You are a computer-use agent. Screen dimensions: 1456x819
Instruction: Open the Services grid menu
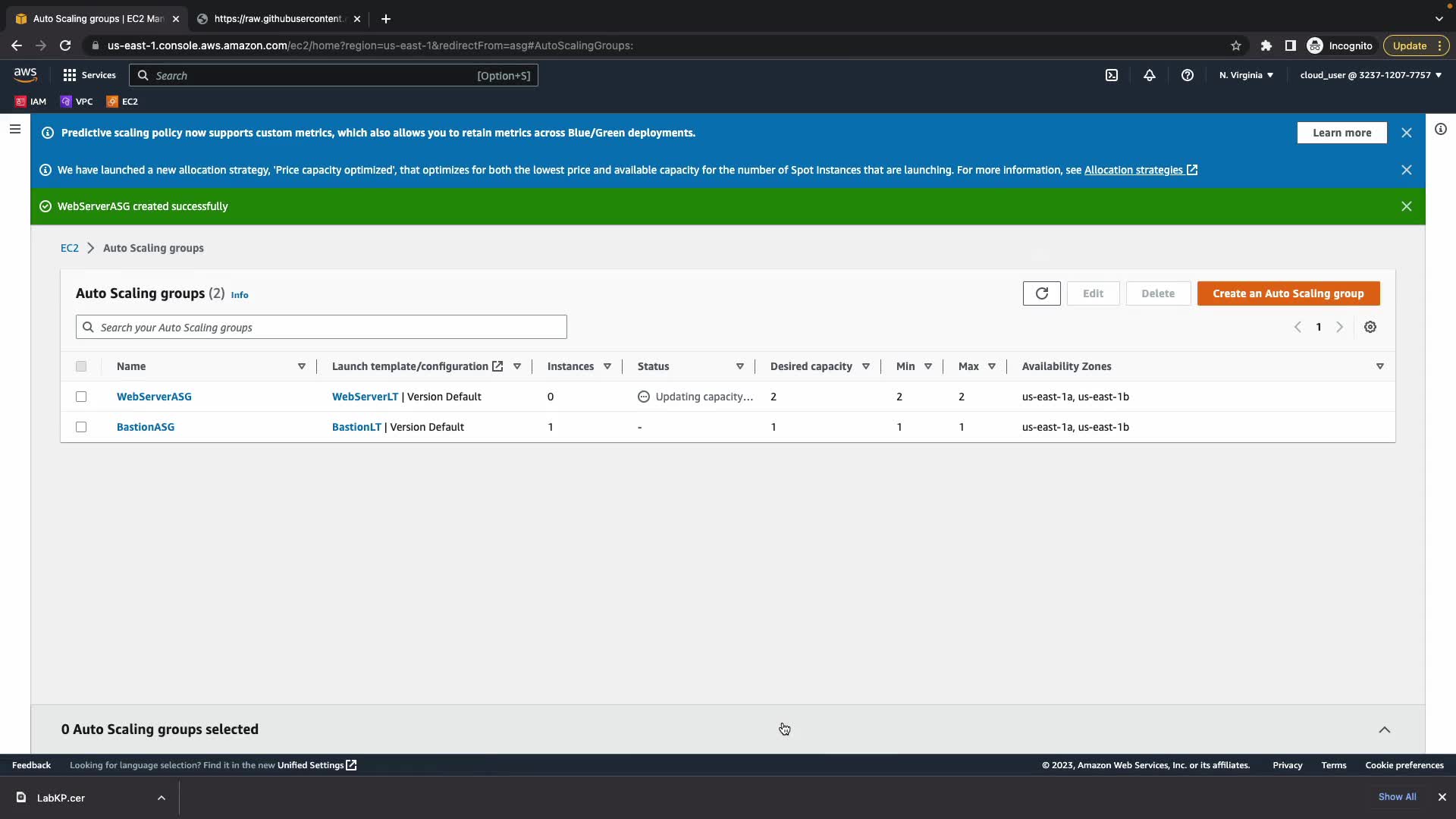coord(89,75)
